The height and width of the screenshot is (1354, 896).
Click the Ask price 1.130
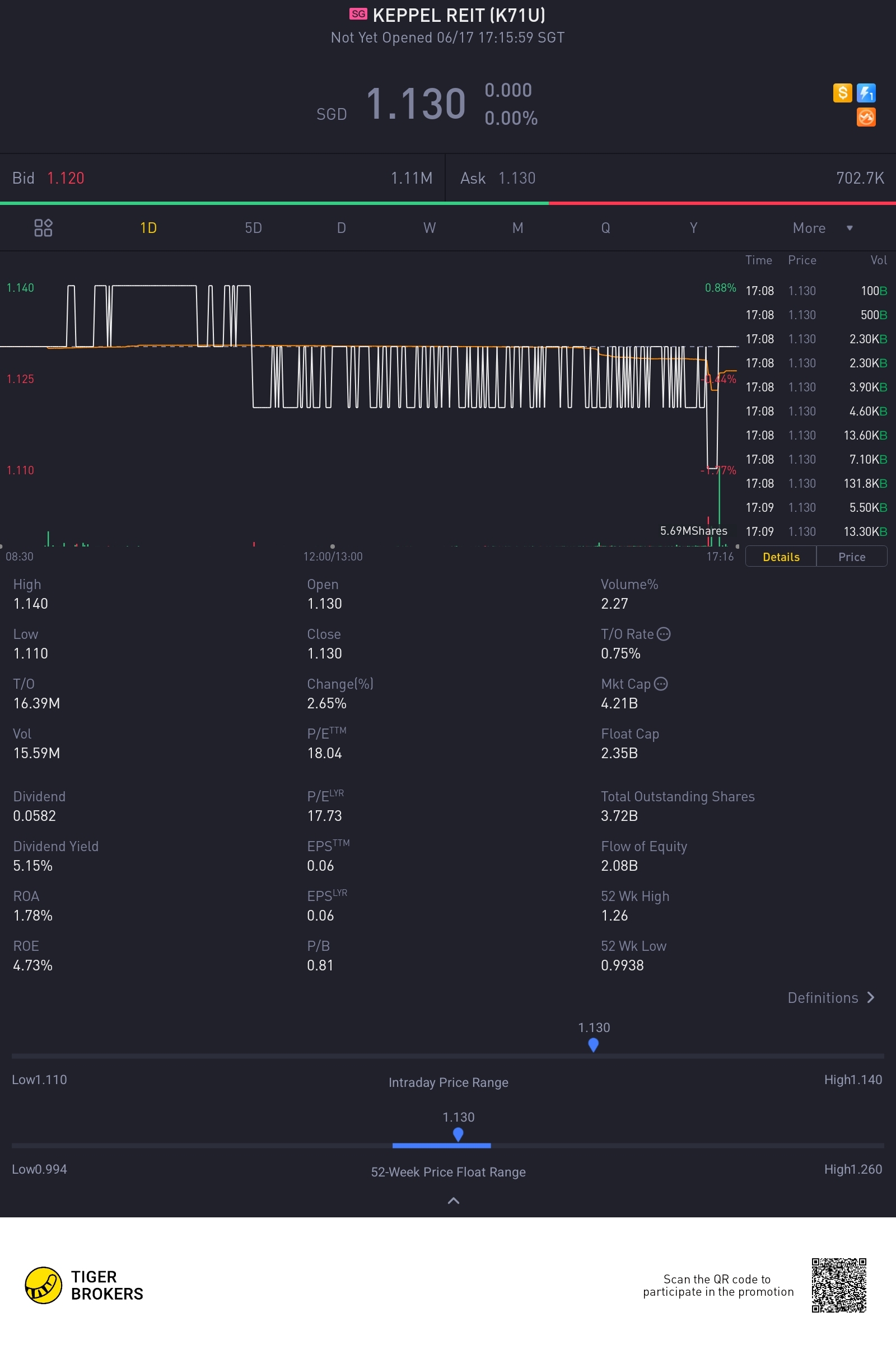pyautogui.click(x=516, y=178)
